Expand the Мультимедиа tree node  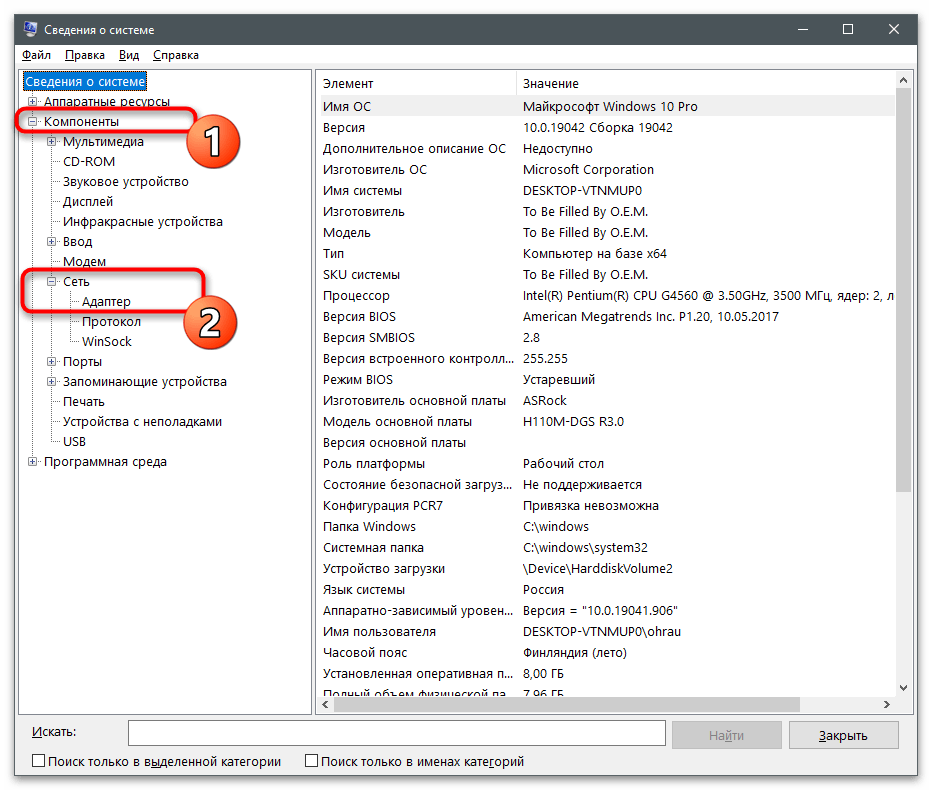click(x=52, y=142)
